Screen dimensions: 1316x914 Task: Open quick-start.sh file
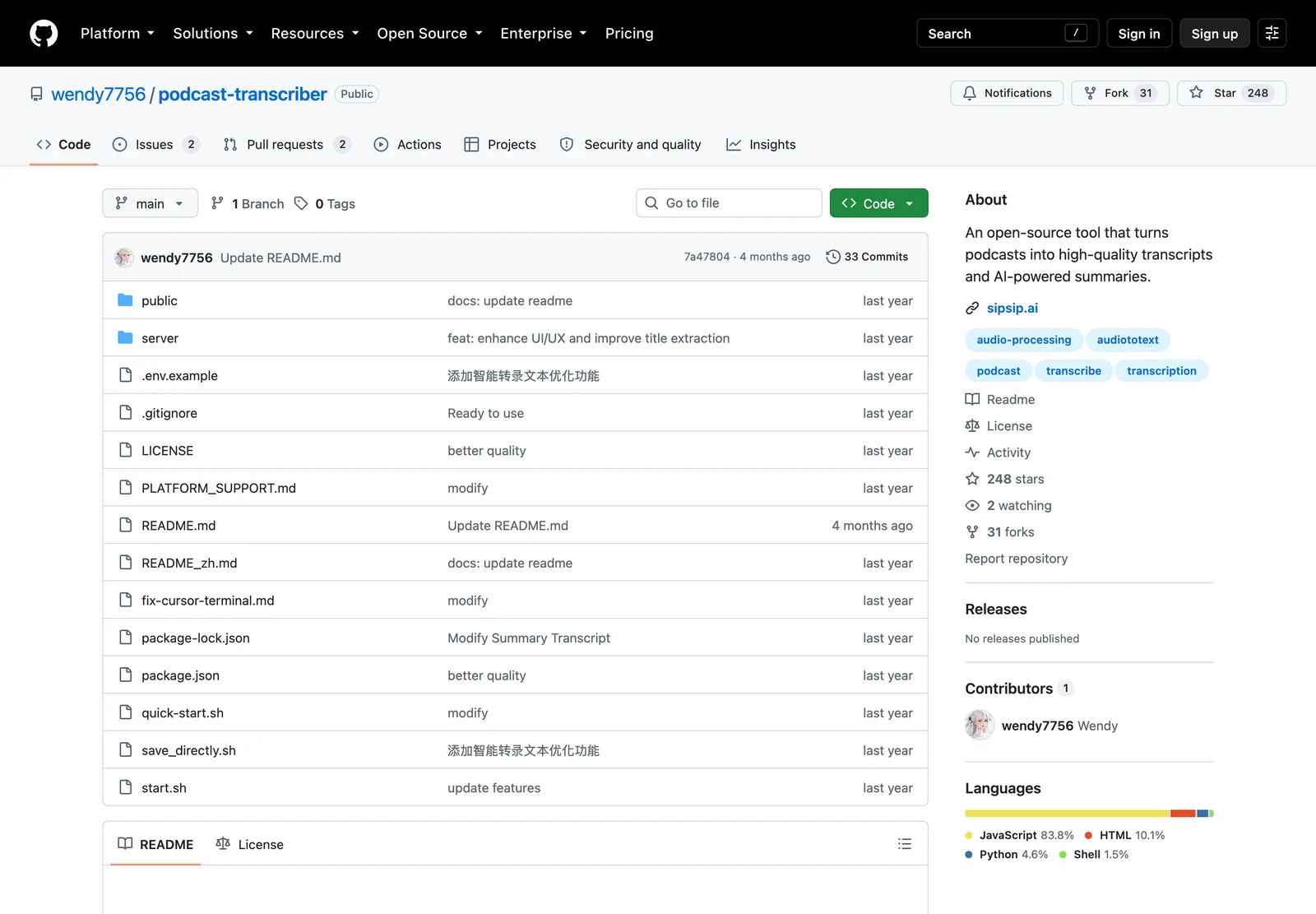pyautogui.click(x=183, y=712)
